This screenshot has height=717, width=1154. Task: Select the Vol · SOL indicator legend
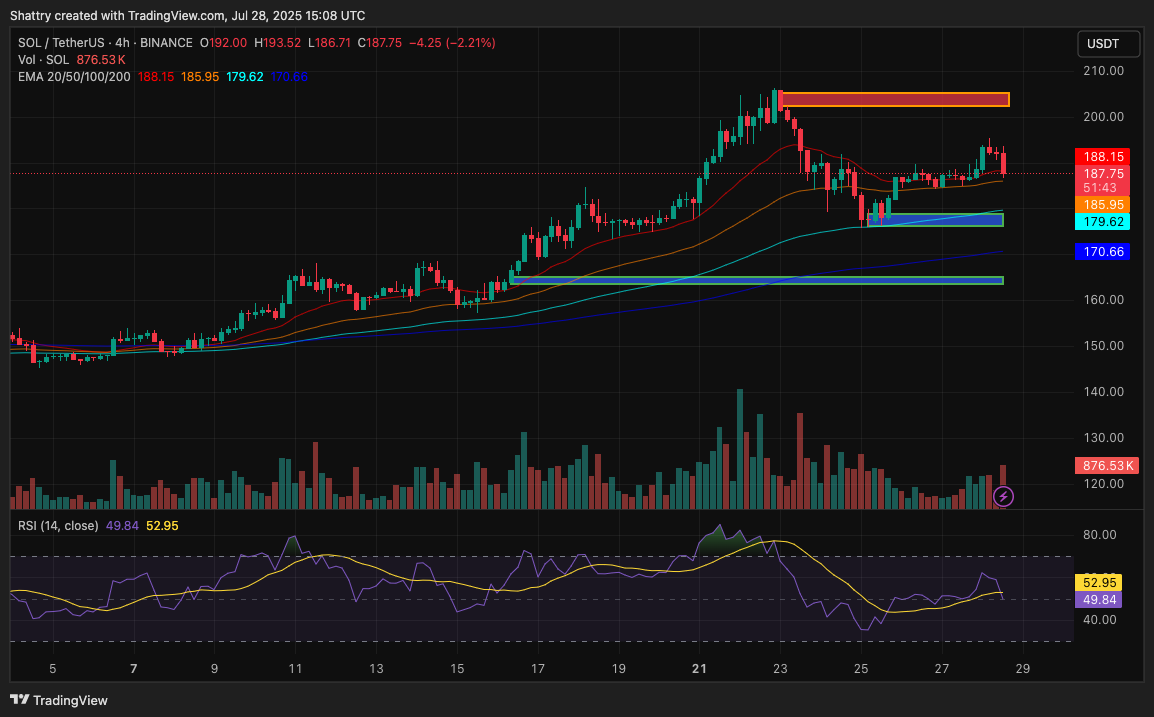(44, 60)
